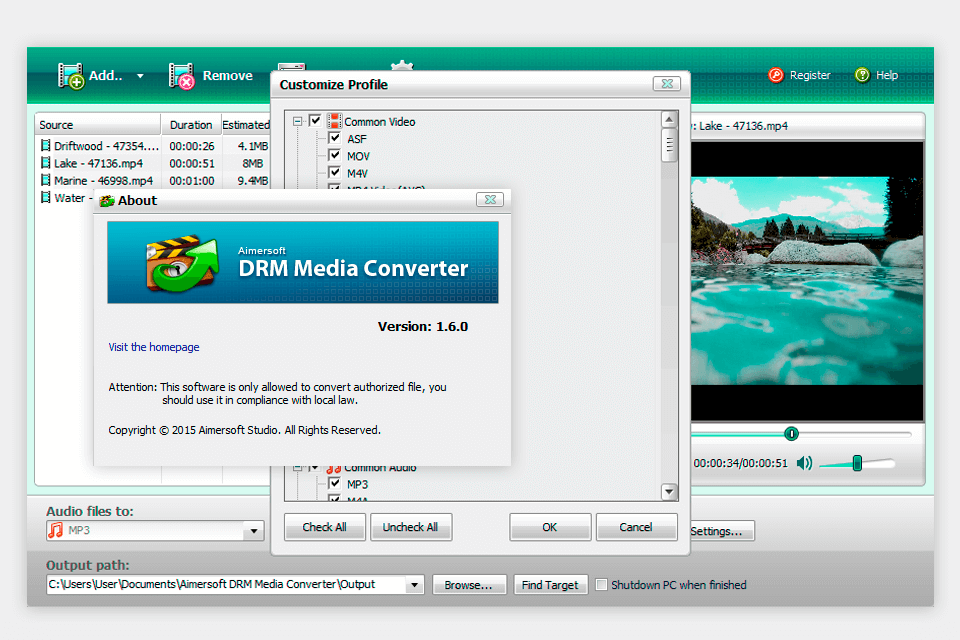Screen dimensions: 960x640
Task: Select the Lake - 47136.mp4 row
Action: 98,163
